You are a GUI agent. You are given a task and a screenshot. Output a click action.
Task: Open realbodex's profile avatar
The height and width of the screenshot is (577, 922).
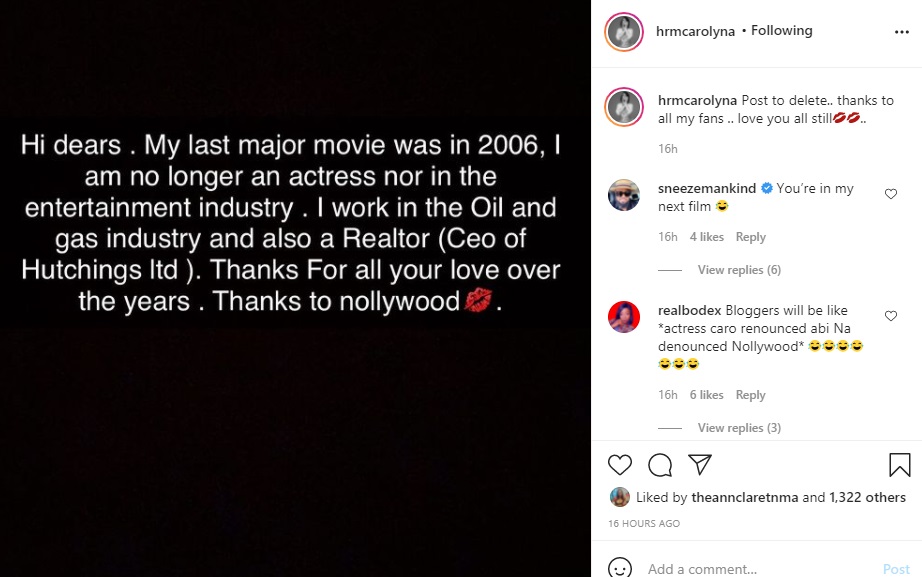(x=624, y=317)
